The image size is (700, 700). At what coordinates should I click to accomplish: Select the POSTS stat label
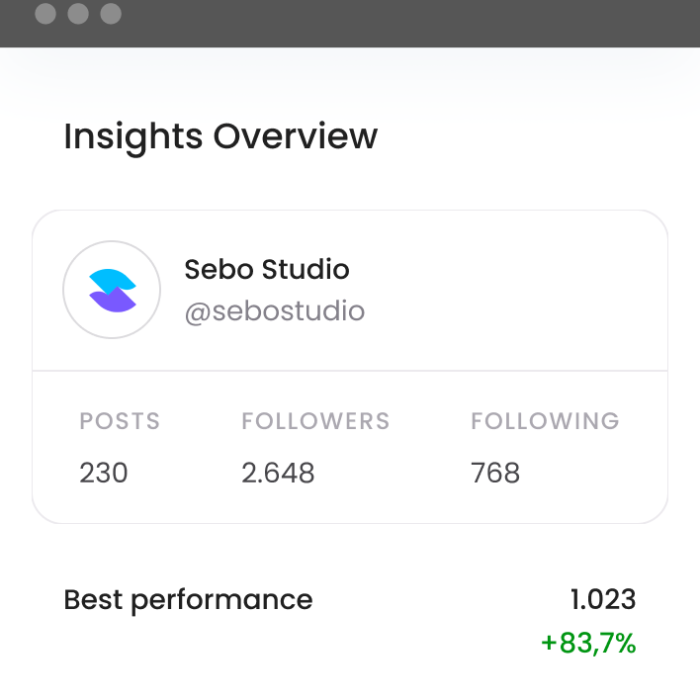click(x=120, y=421)
